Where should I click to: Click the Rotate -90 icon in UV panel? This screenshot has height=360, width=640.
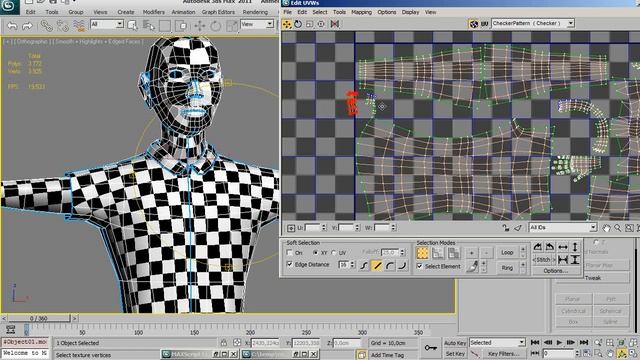pyautogui.click(x=550, y=247)
